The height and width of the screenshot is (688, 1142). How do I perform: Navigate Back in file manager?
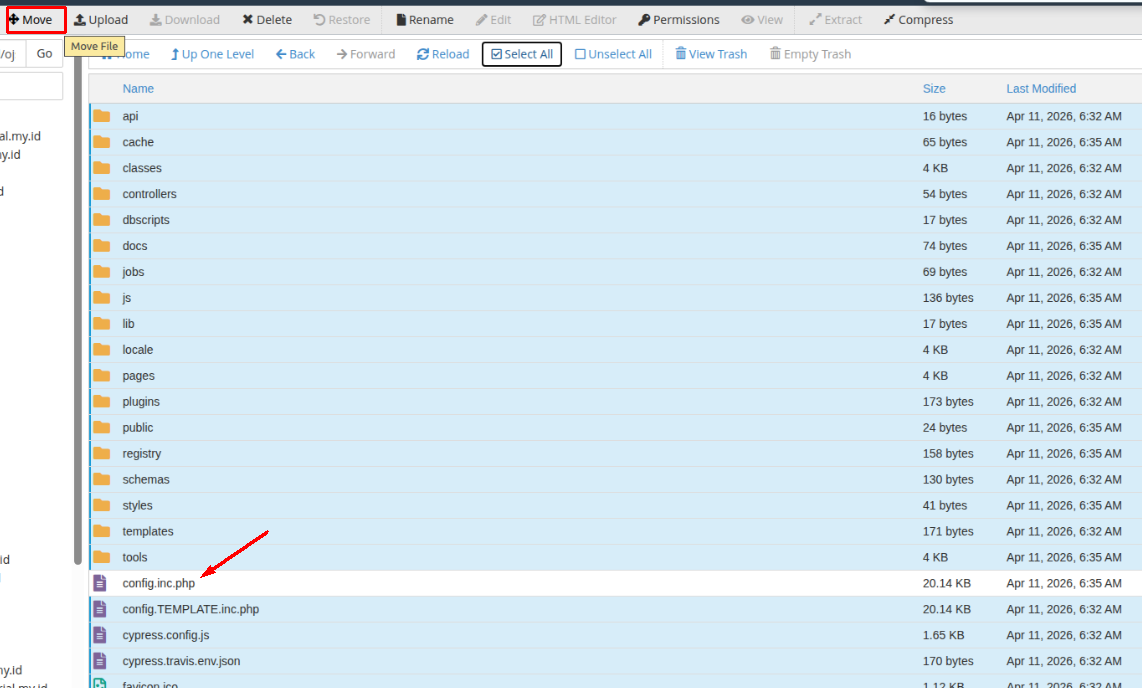click(x=295, y=54)
